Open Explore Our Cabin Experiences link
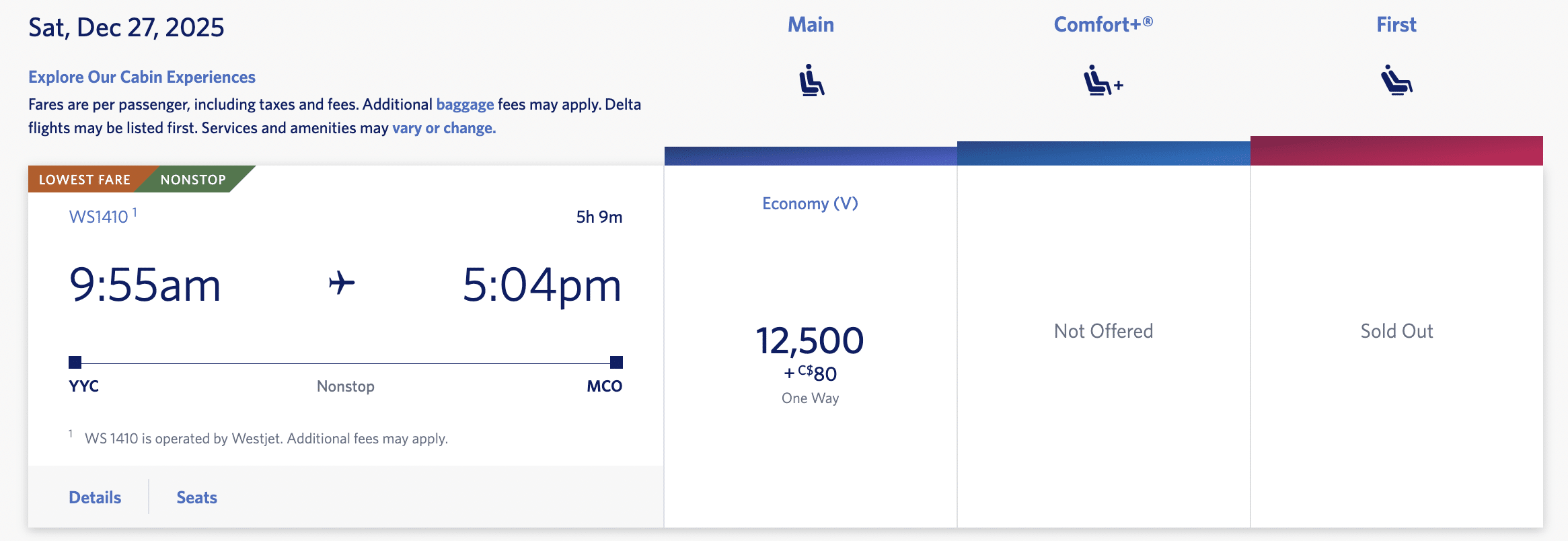 pos(142,77)
